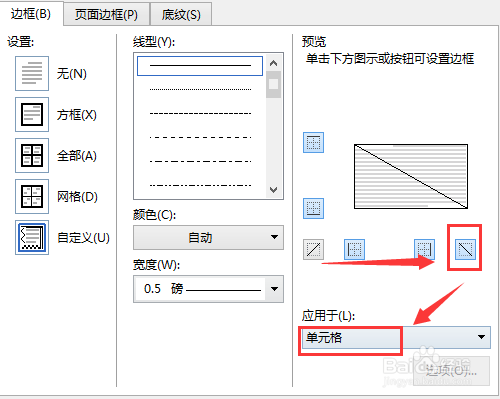This screenshot has width=500, height=399.
Task: Select the 方框(X) box border icon
Action: point(32,114)
